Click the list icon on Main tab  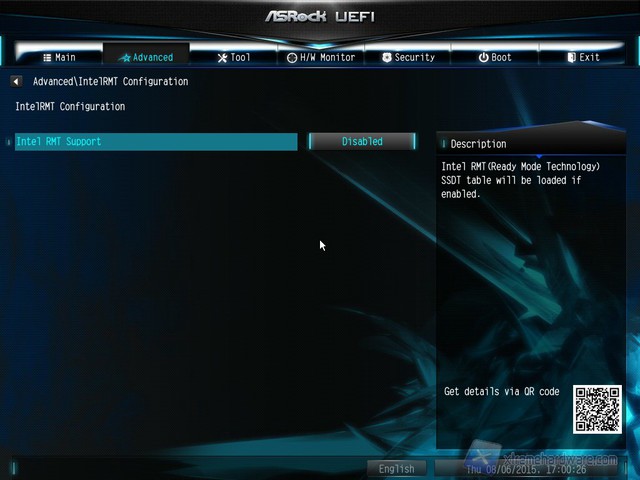click(46, 58)
